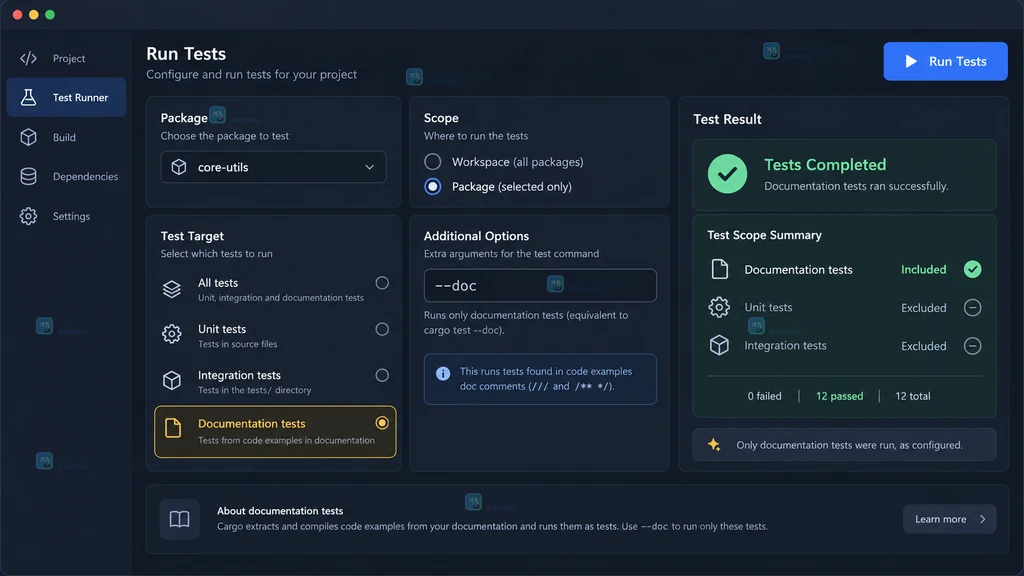Screen dimensions: 1024x576
Task: Click 'Excluded' status for Integration tests
Action: (923, 346)
